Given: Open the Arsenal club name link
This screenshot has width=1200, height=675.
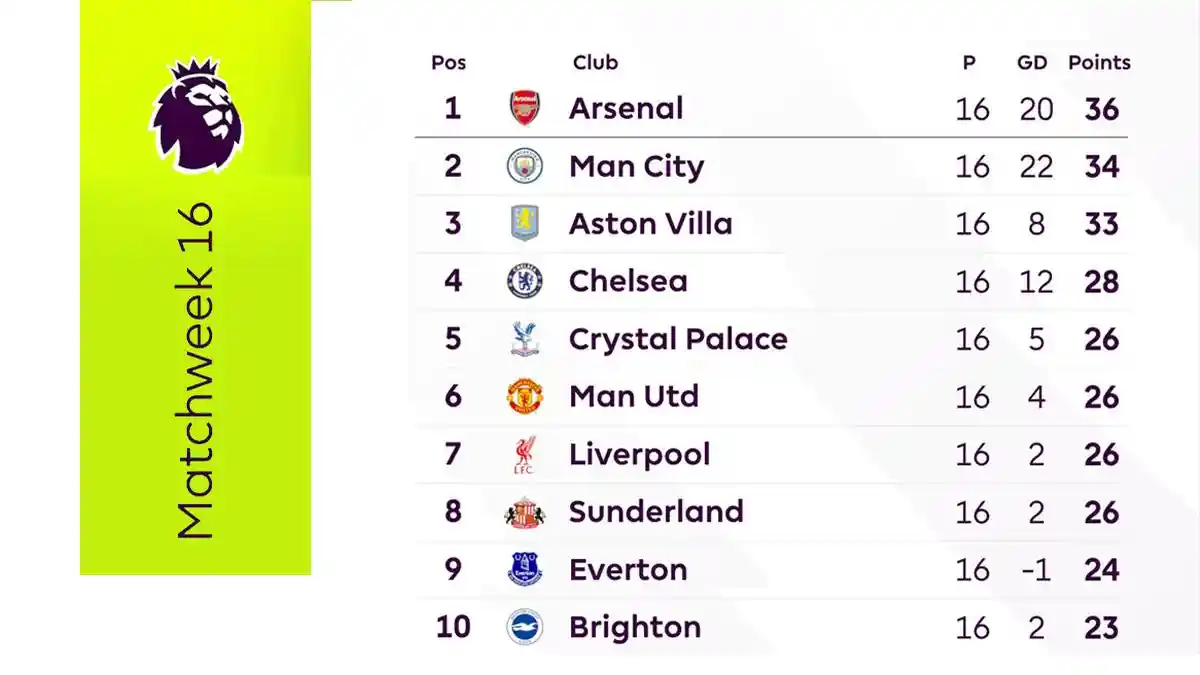Looking at the screenshot, I should 626,108.
